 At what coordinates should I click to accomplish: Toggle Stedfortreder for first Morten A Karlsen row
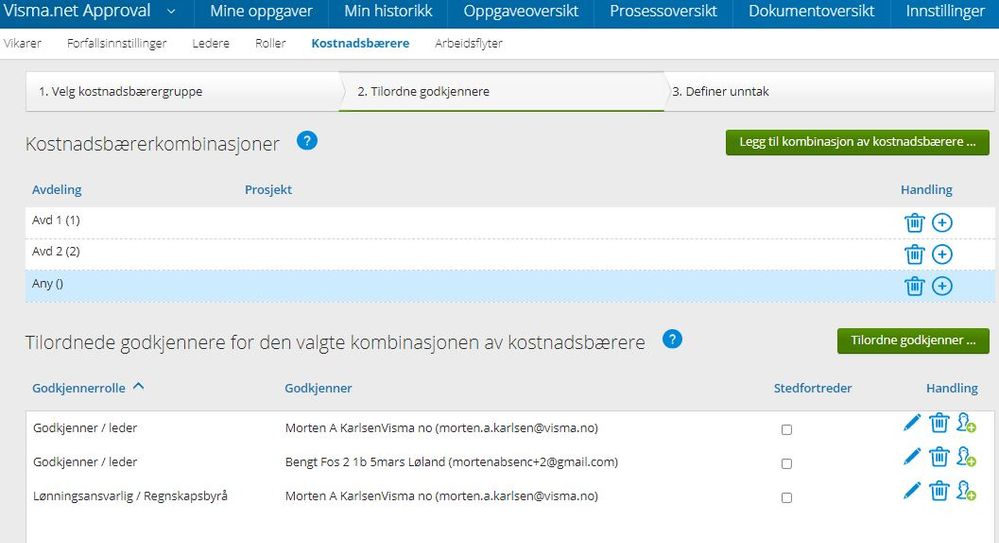pyautogui.click(x=787, y=430)
